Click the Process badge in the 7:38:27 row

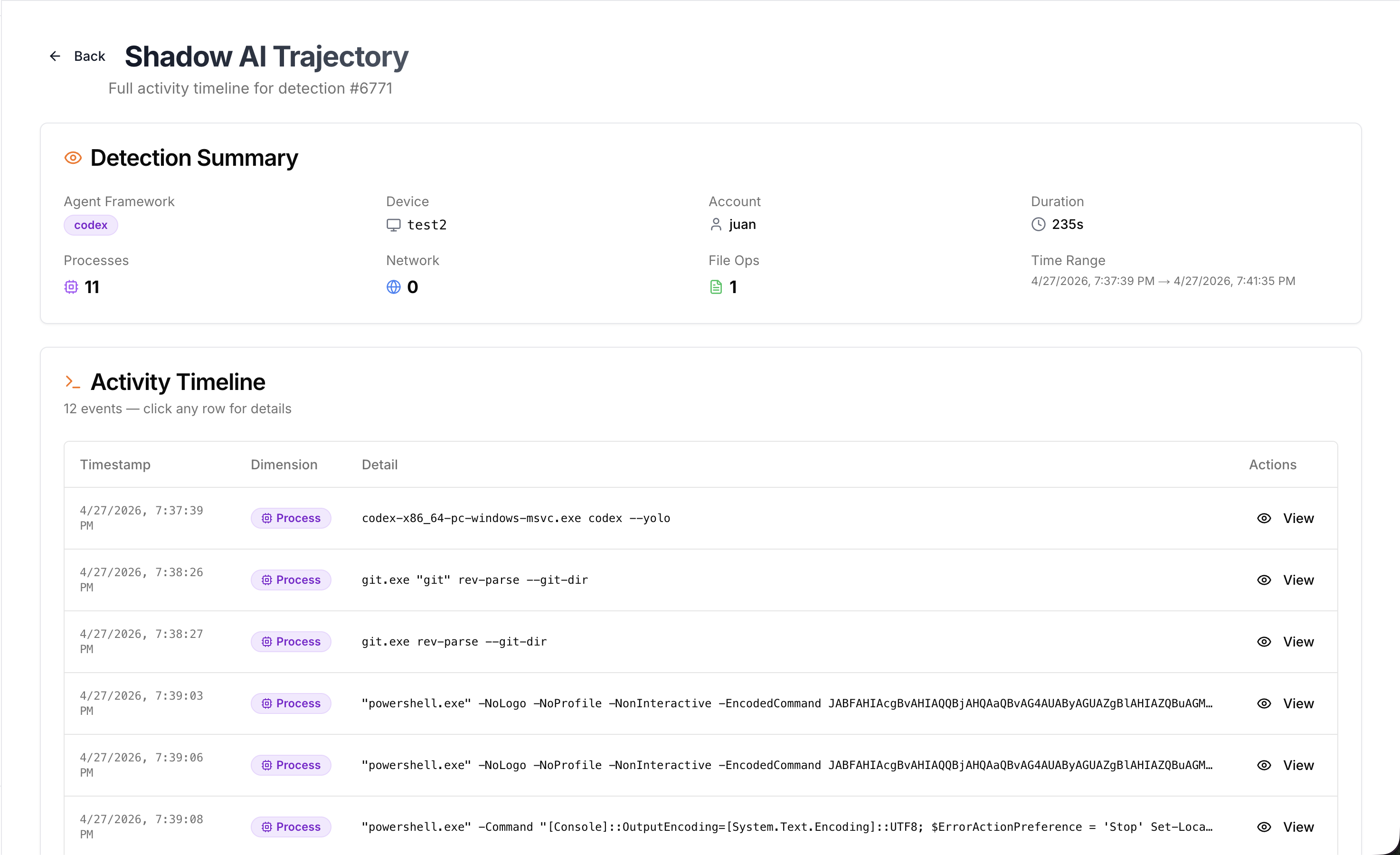point(291,642)
